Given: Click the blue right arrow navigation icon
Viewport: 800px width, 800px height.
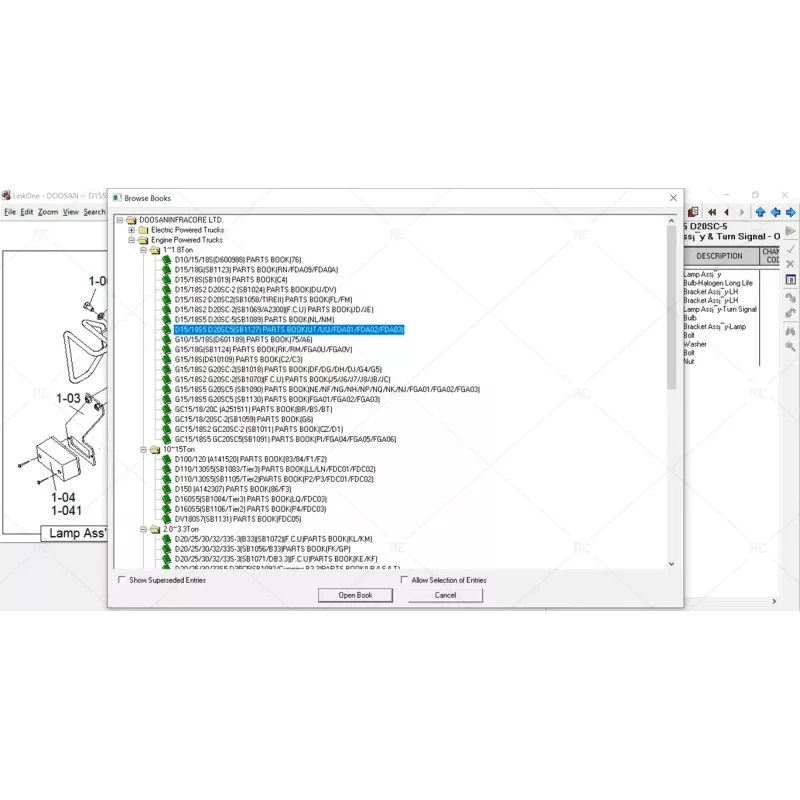Looking at the screenshot, I should click(x=790, y=212).
